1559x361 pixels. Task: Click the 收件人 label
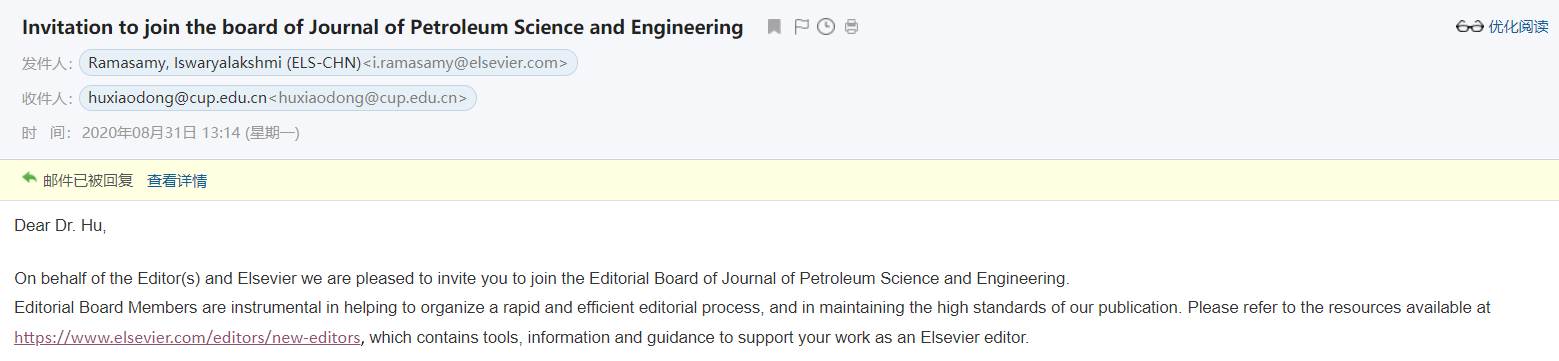(48, 99)
